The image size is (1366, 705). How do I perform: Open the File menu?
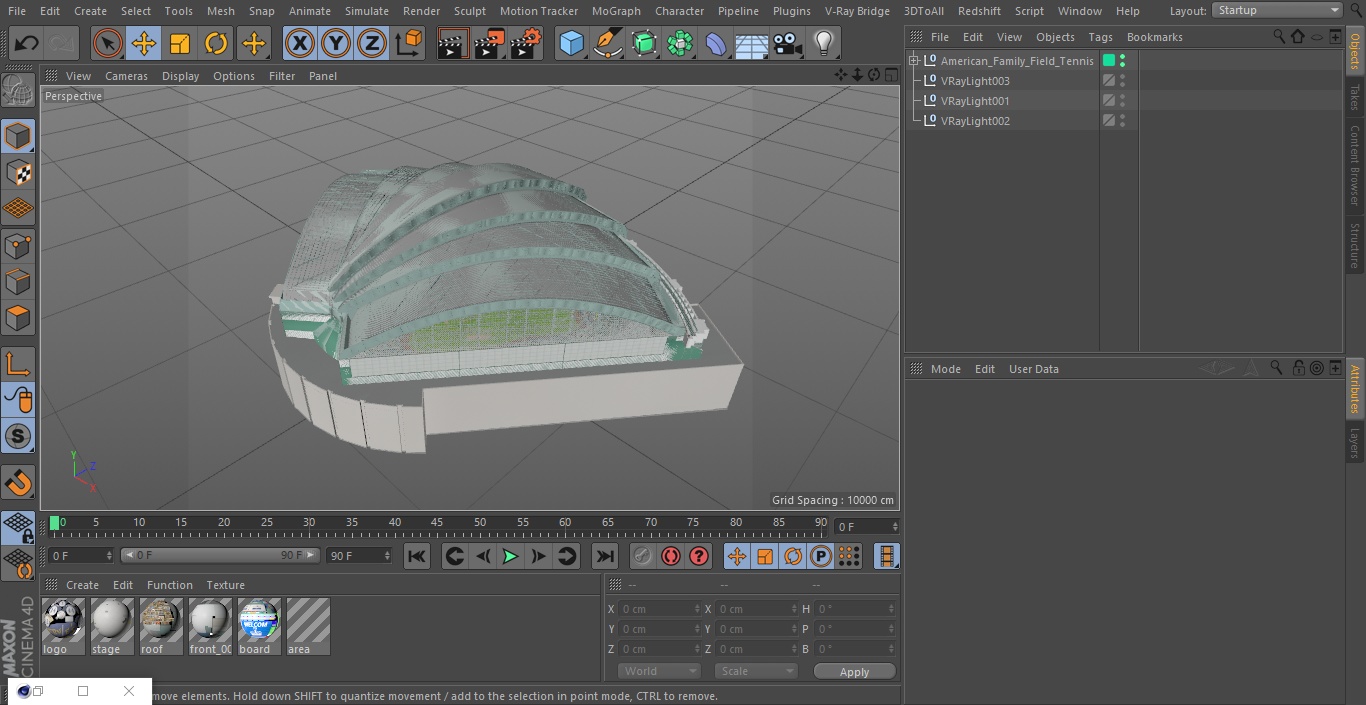17,11
